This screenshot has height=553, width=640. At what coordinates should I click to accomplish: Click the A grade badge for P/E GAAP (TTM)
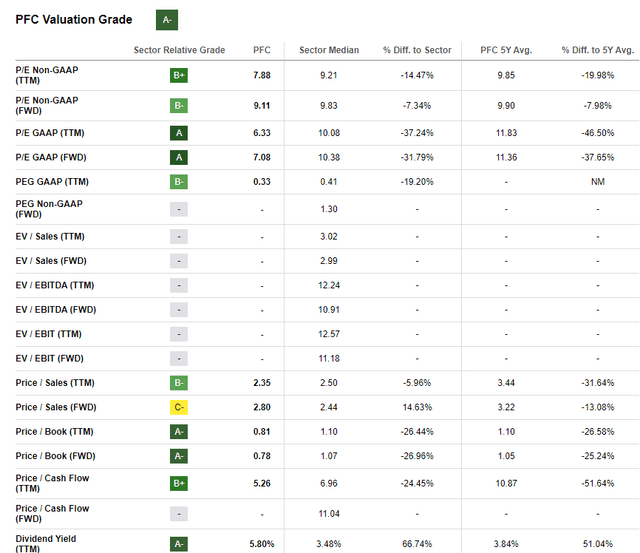pos(179,131)
